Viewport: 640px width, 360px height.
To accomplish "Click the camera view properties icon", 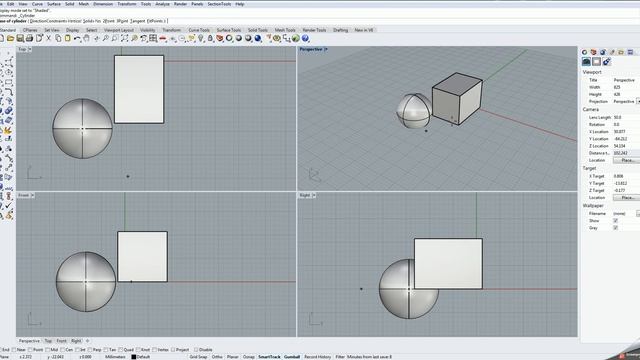I will (x=587, y=62).
